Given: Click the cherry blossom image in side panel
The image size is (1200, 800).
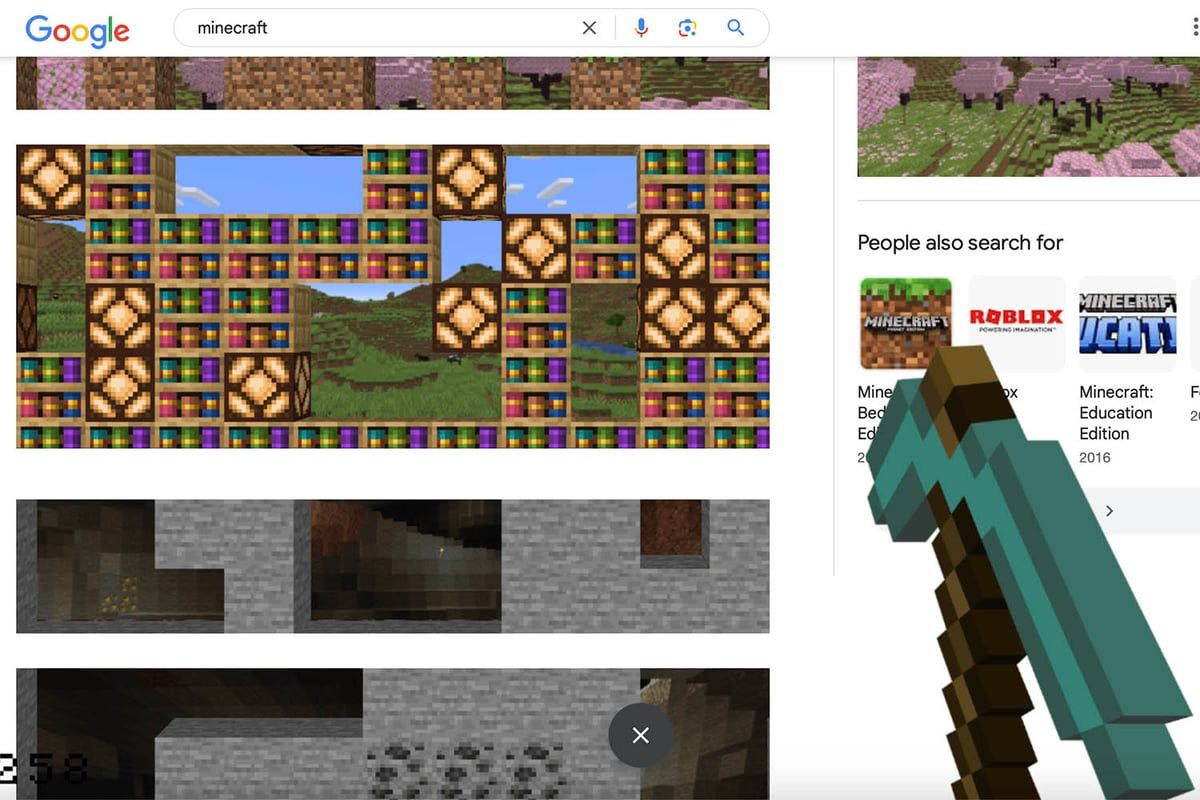Looking at the screenshot, I should pos(1028,117).
